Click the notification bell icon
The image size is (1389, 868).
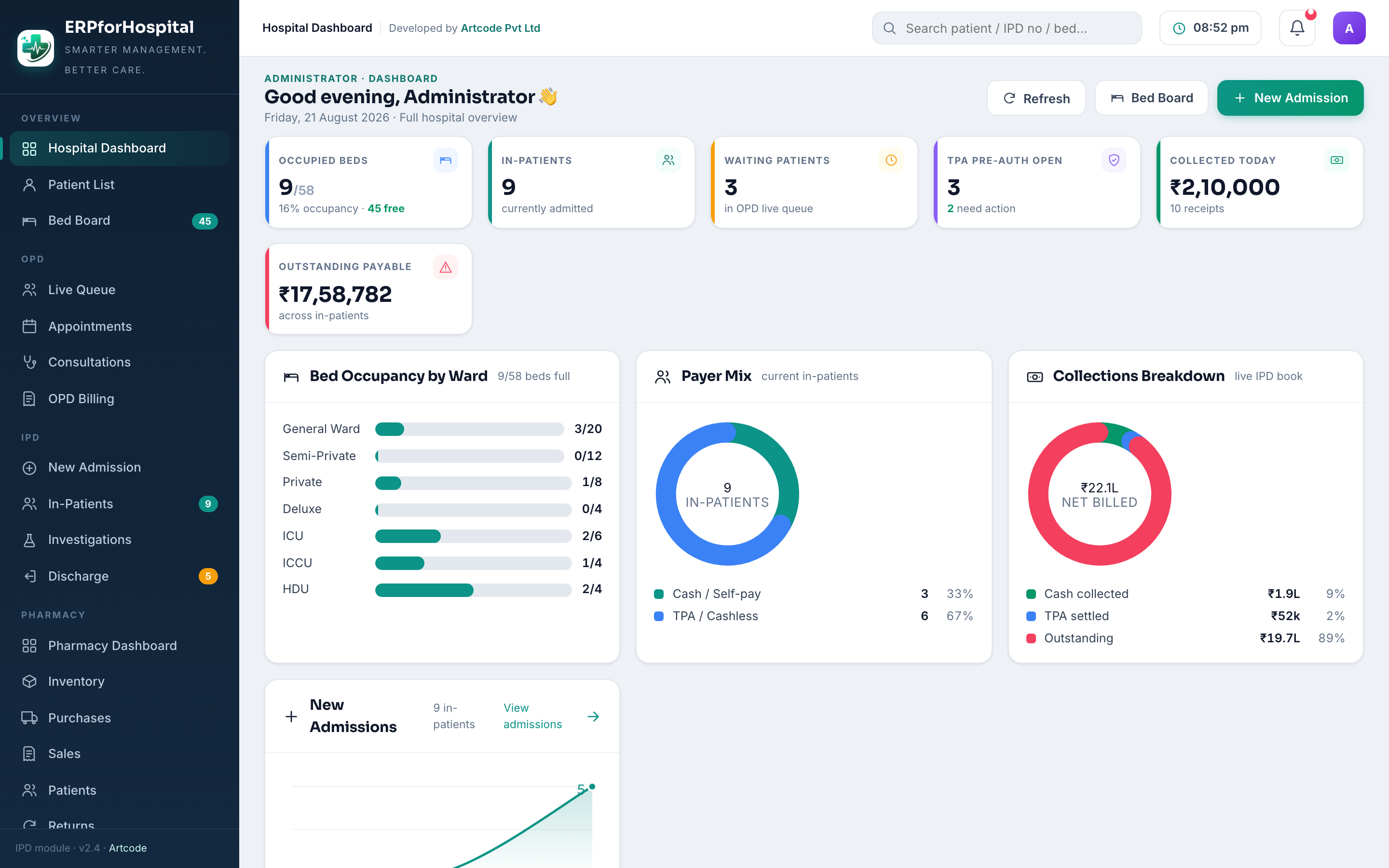[x=1296, y=28]
